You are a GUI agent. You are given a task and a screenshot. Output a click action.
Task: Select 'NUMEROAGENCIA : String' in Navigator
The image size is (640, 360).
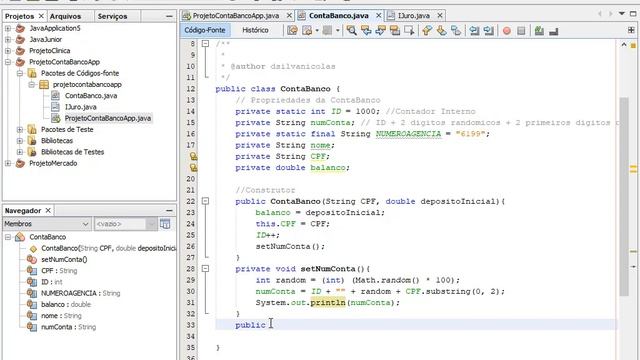80,293
